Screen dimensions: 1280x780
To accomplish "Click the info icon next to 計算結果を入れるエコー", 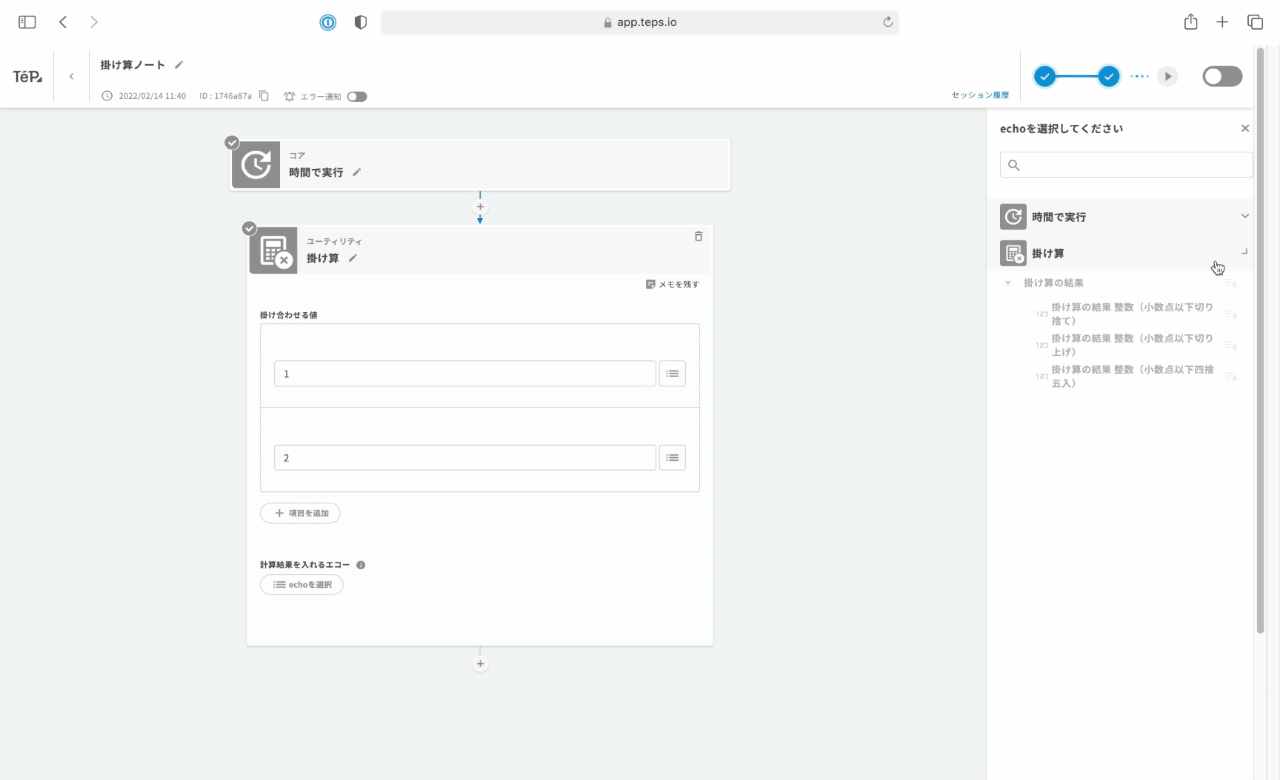I will tap(361, 565).
